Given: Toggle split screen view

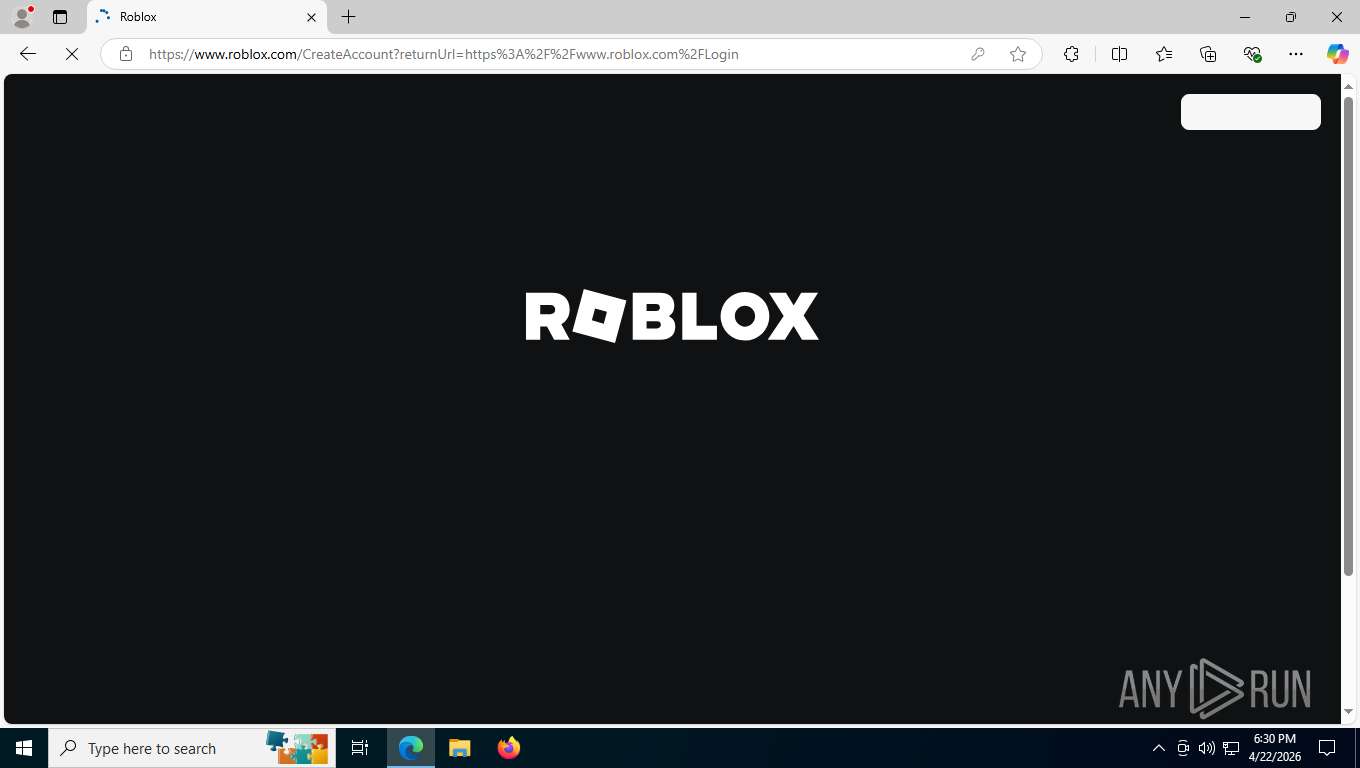Looking at the screenshot, I should tap(1120, 54).
